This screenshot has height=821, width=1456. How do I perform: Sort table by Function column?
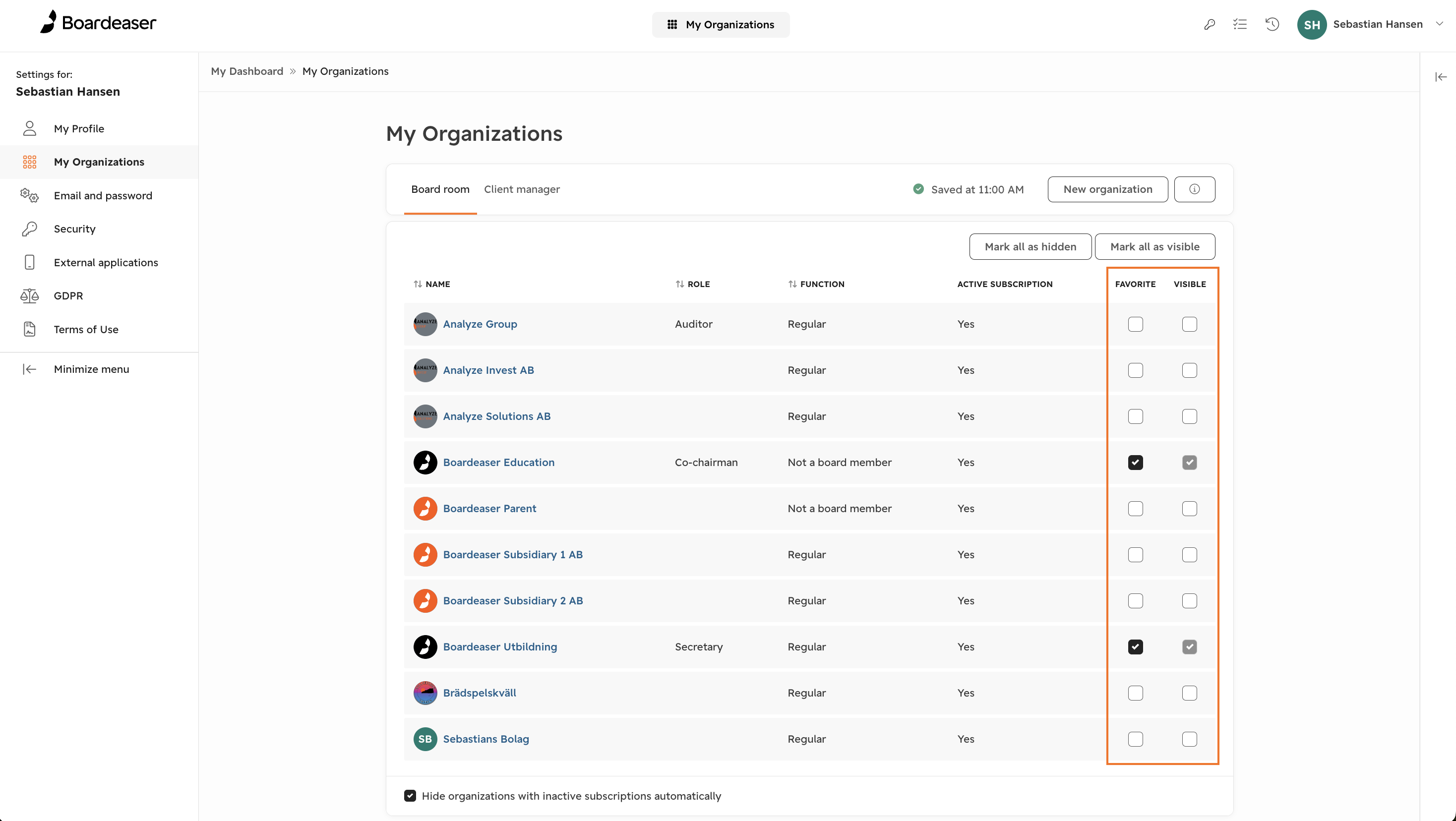816,284
